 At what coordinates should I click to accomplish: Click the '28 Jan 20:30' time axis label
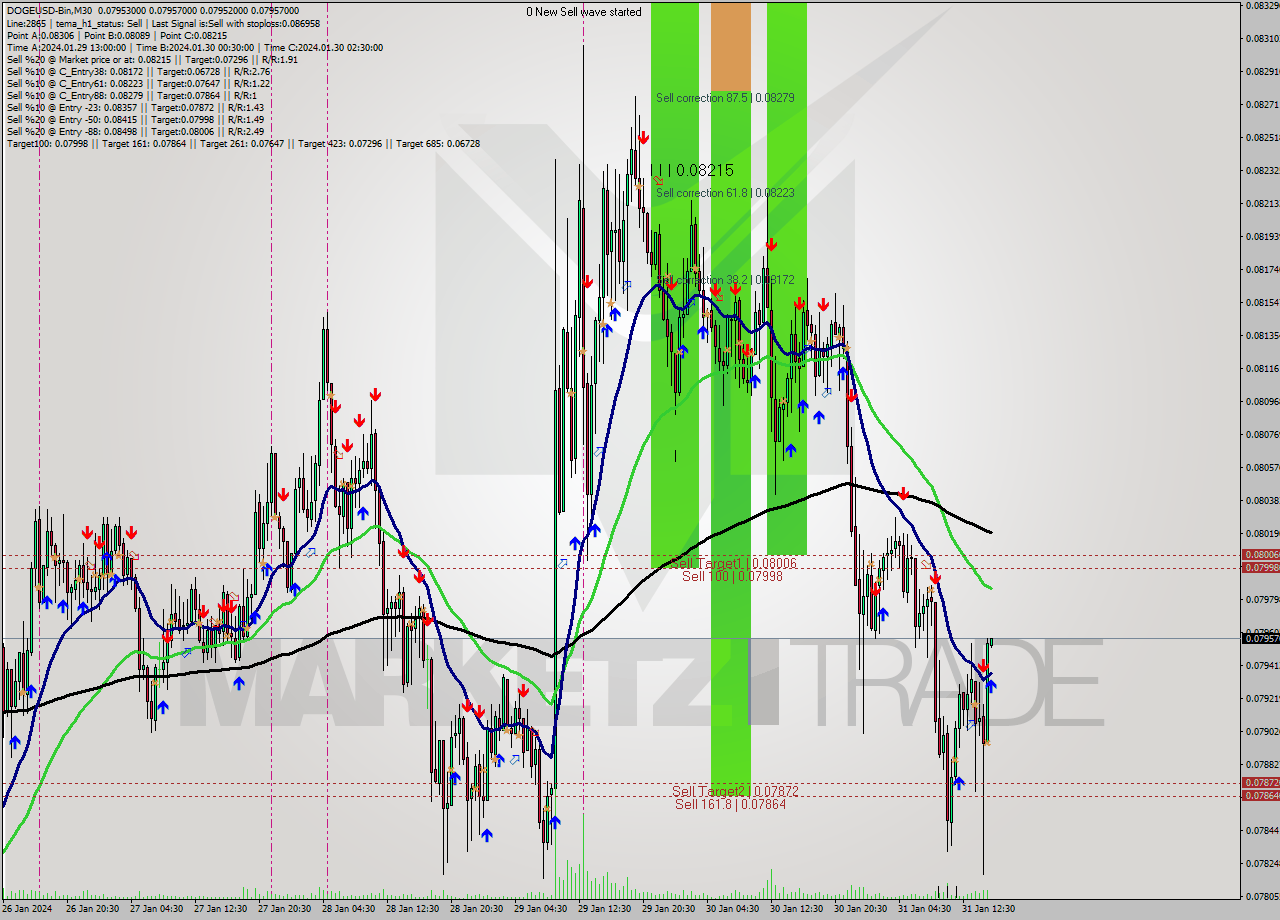pyautogui.click(x=476, y=909)
